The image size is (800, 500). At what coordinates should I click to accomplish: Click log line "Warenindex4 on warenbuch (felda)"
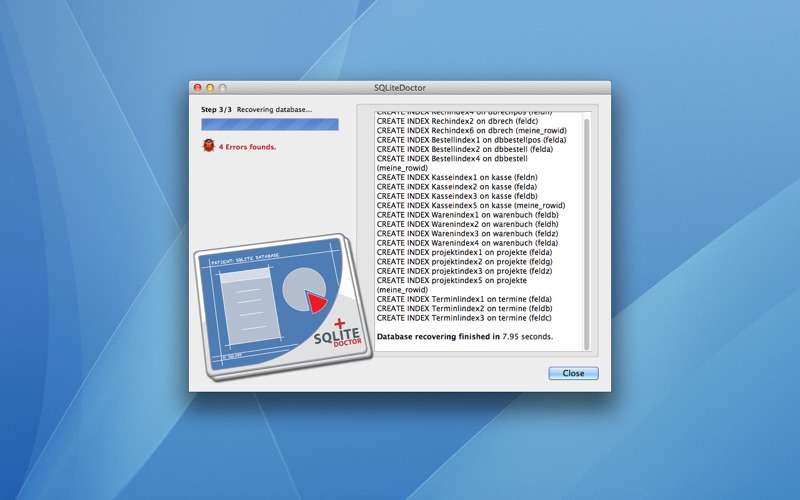[x=467, y=243]
